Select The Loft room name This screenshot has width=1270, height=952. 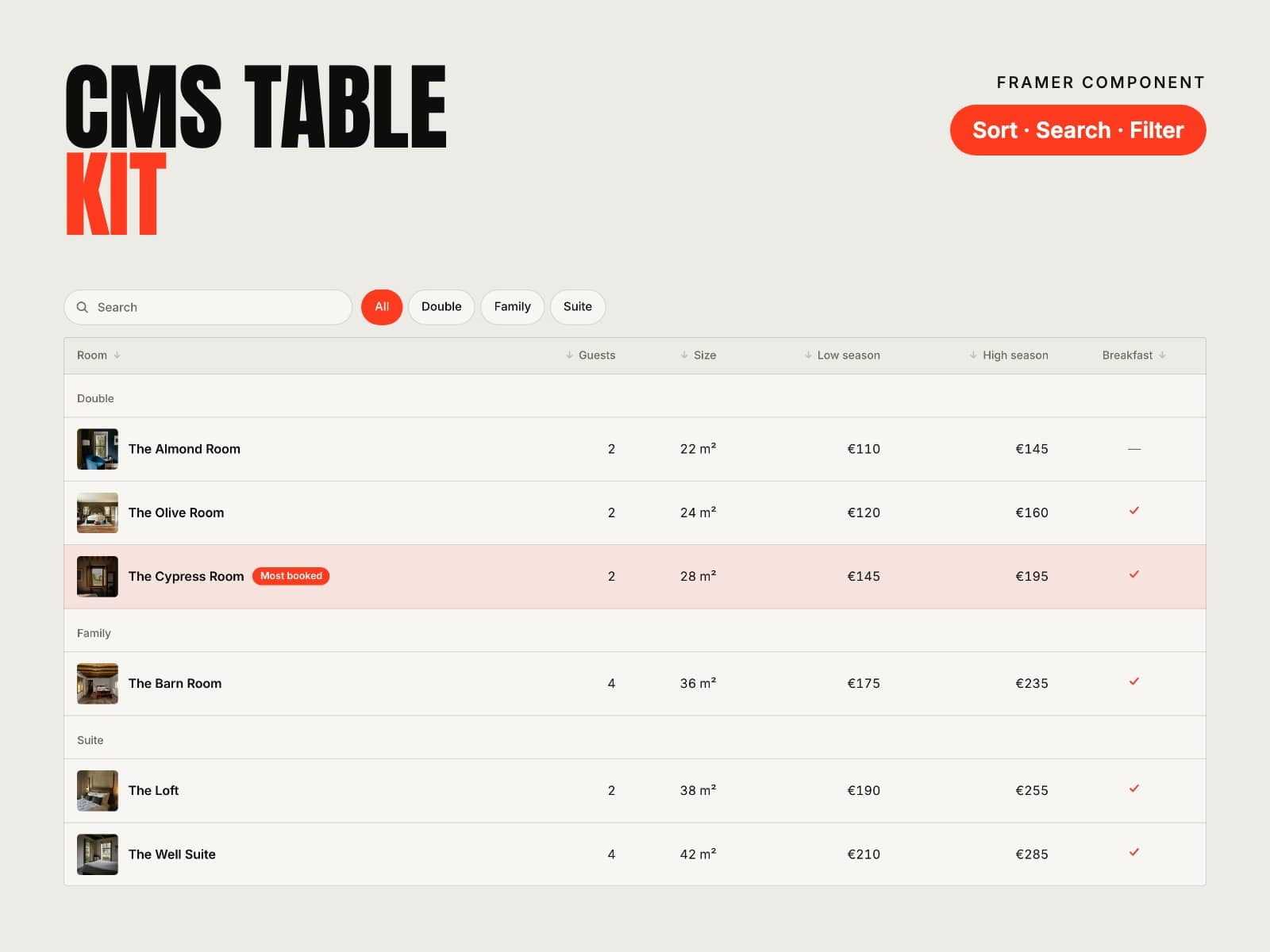pos(153,791)
